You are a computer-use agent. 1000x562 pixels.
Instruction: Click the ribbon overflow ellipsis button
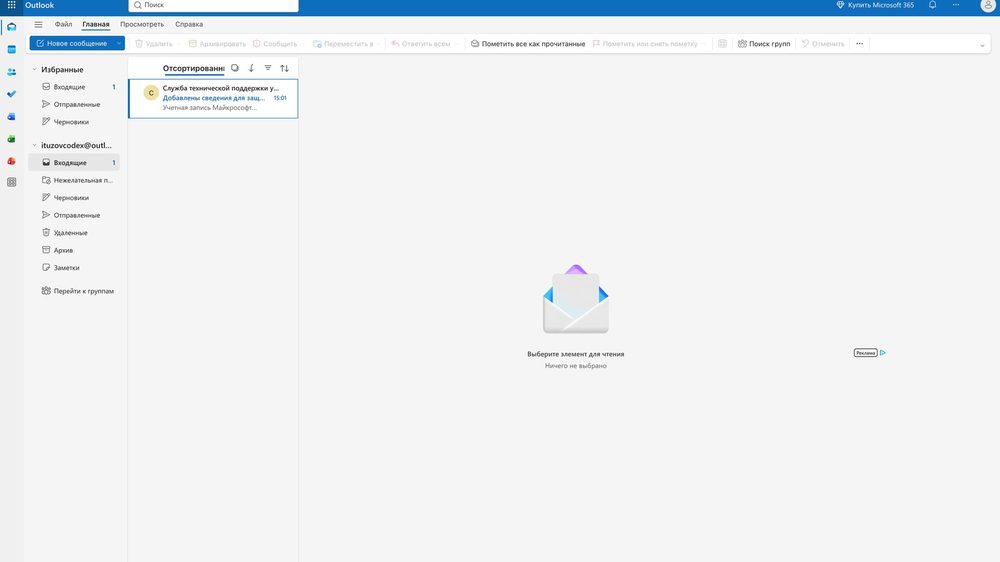click(x=860, y=43)
